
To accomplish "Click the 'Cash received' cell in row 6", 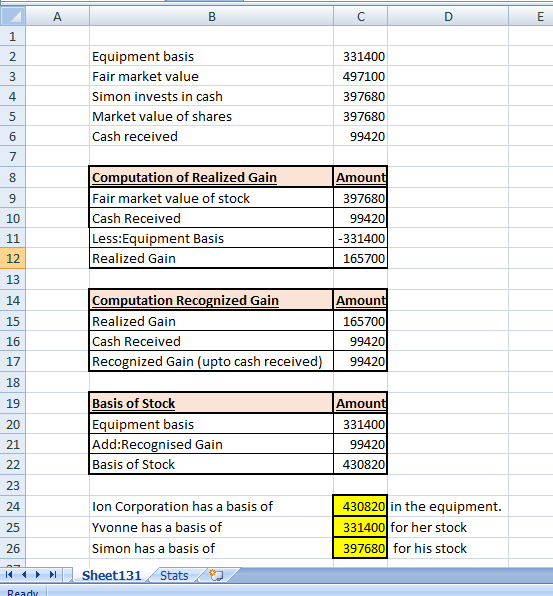I will 211,136.
